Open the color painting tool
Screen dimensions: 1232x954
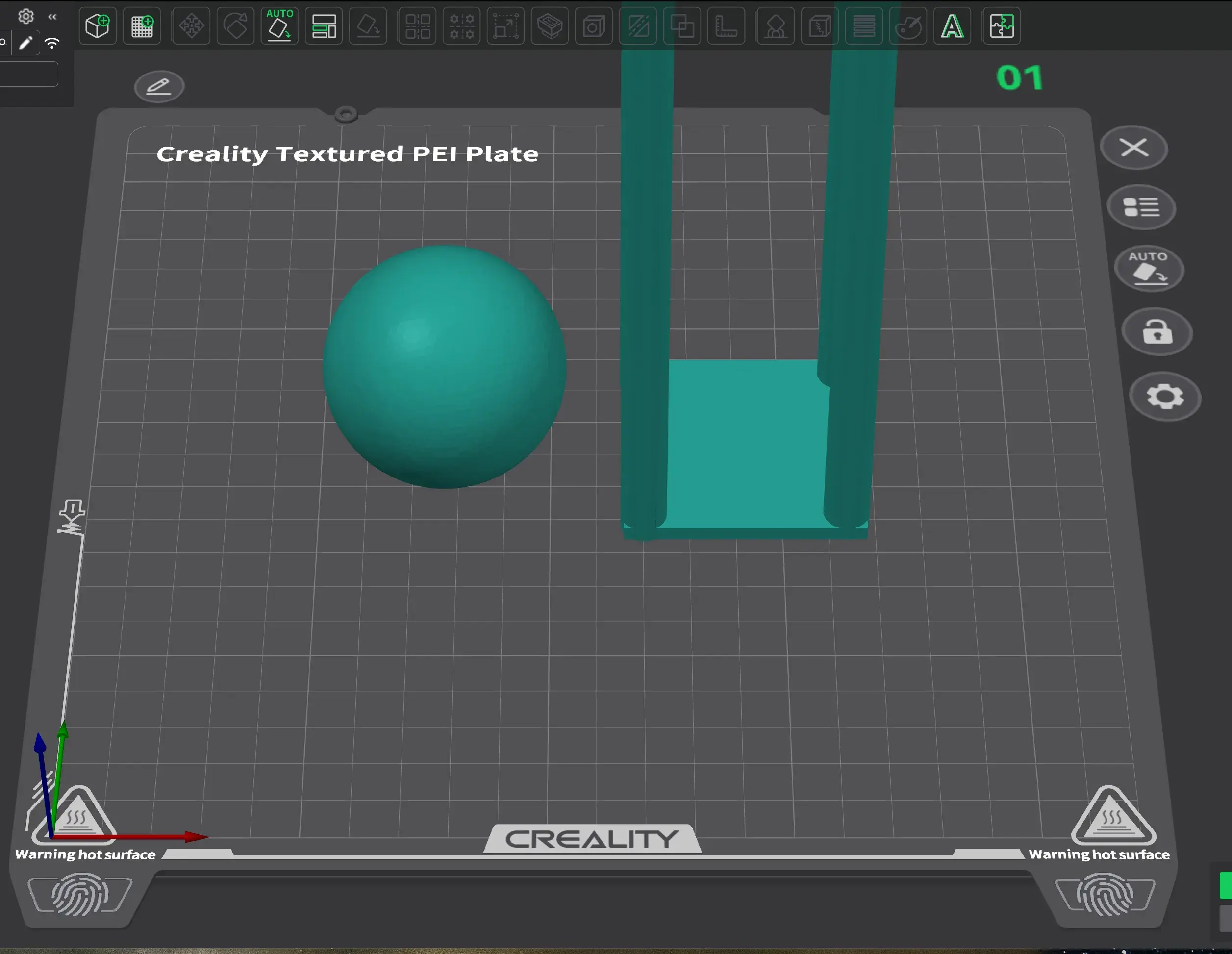pos(908,25)
